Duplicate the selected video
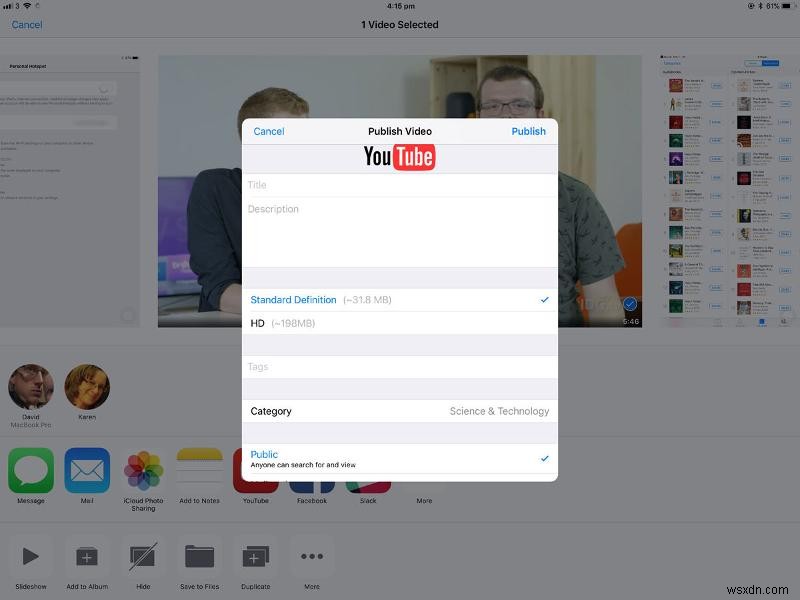The height and width of the screenshot is (600, 800). pyautogui.click(x=255, y=558)
